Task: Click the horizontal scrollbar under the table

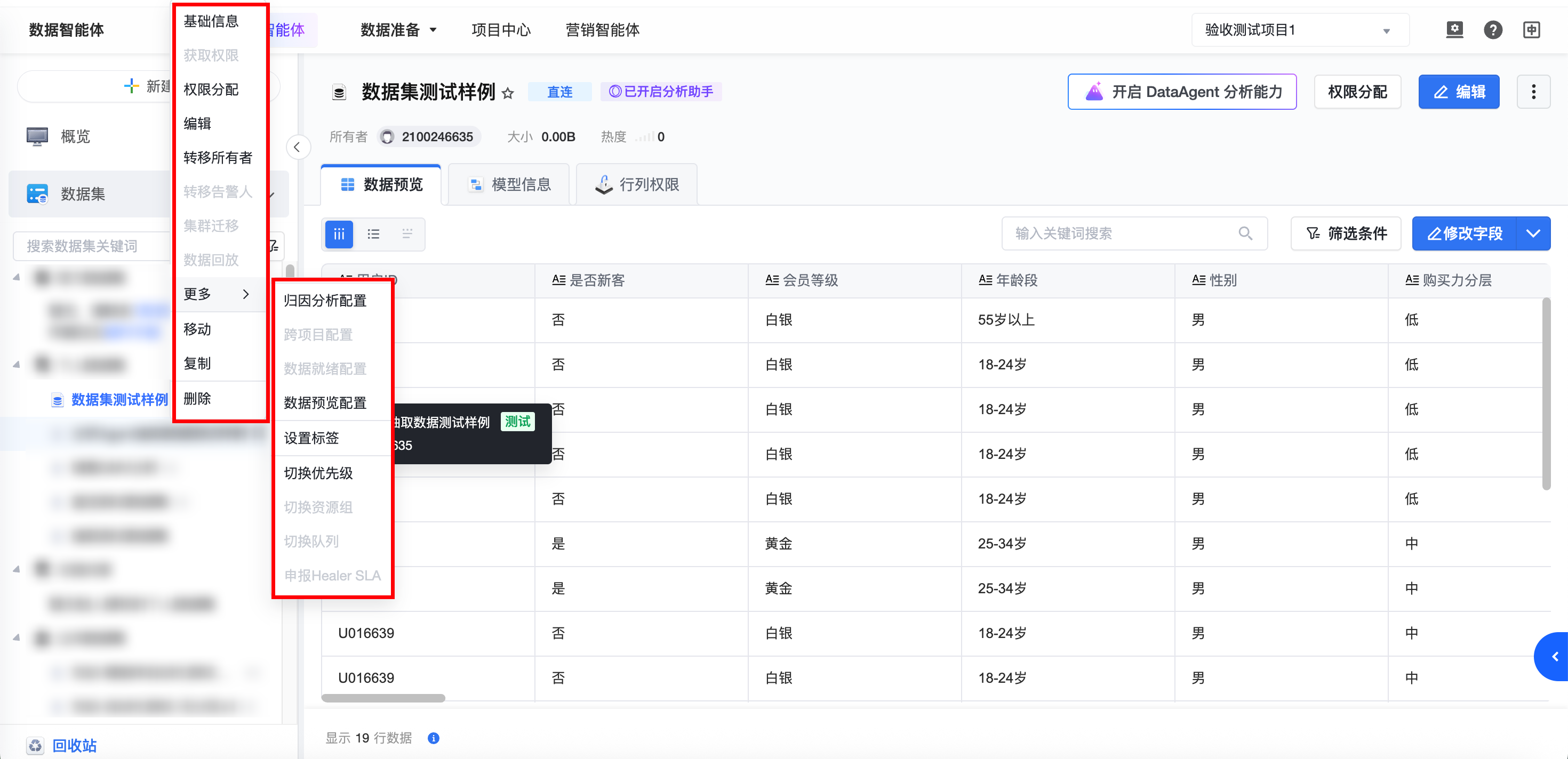Action: 383,698
